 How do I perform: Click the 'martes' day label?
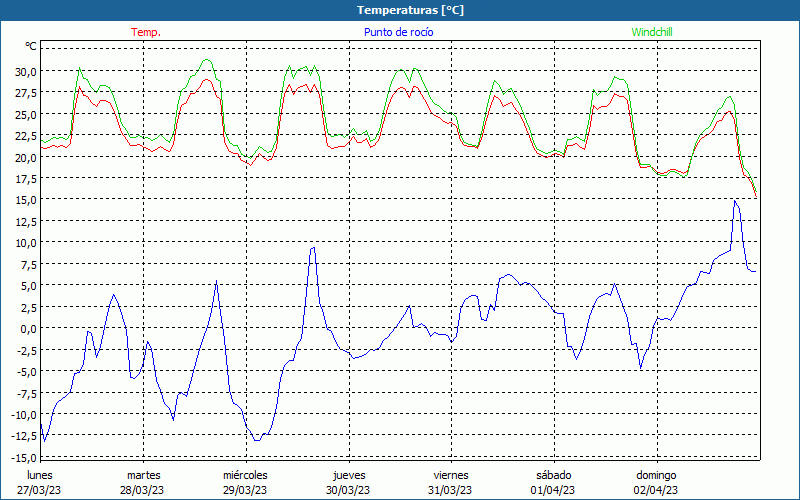(144, 475)
